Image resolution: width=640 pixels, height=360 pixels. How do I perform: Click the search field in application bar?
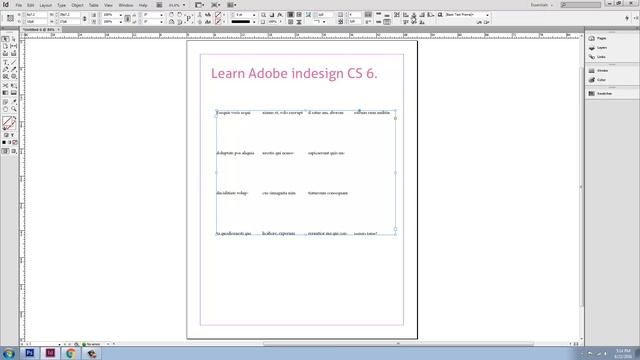[580, 5]
